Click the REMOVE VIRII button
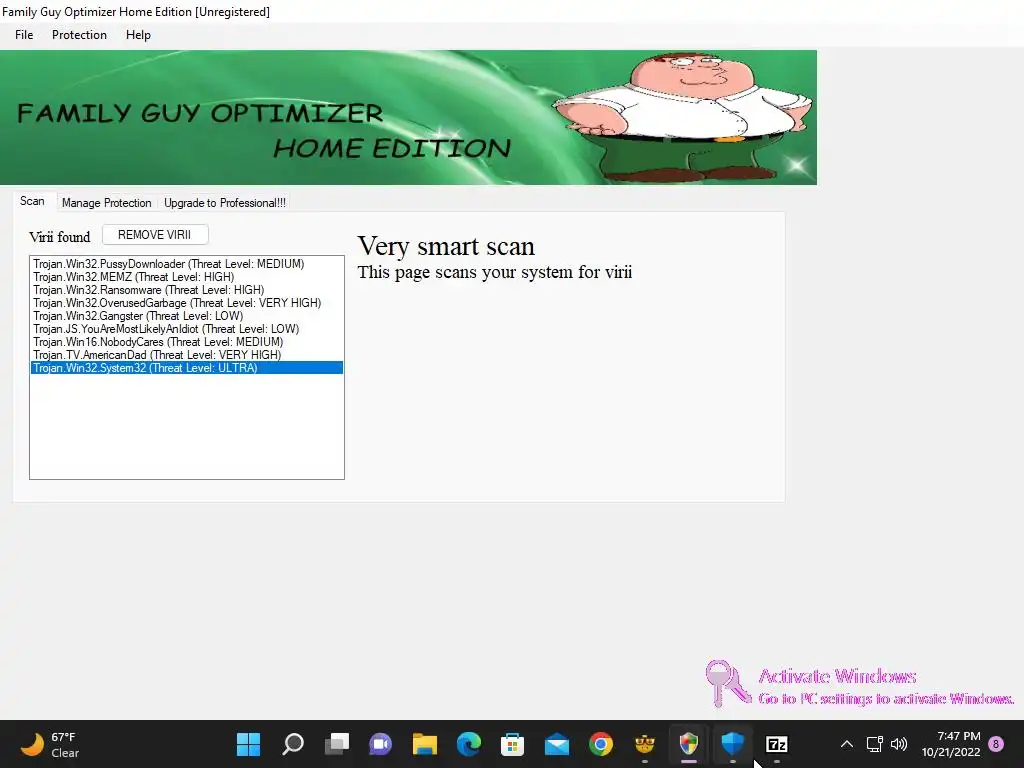Viewport: 1024px width, 768px height. pyautogui.click(x=155, y=235)
